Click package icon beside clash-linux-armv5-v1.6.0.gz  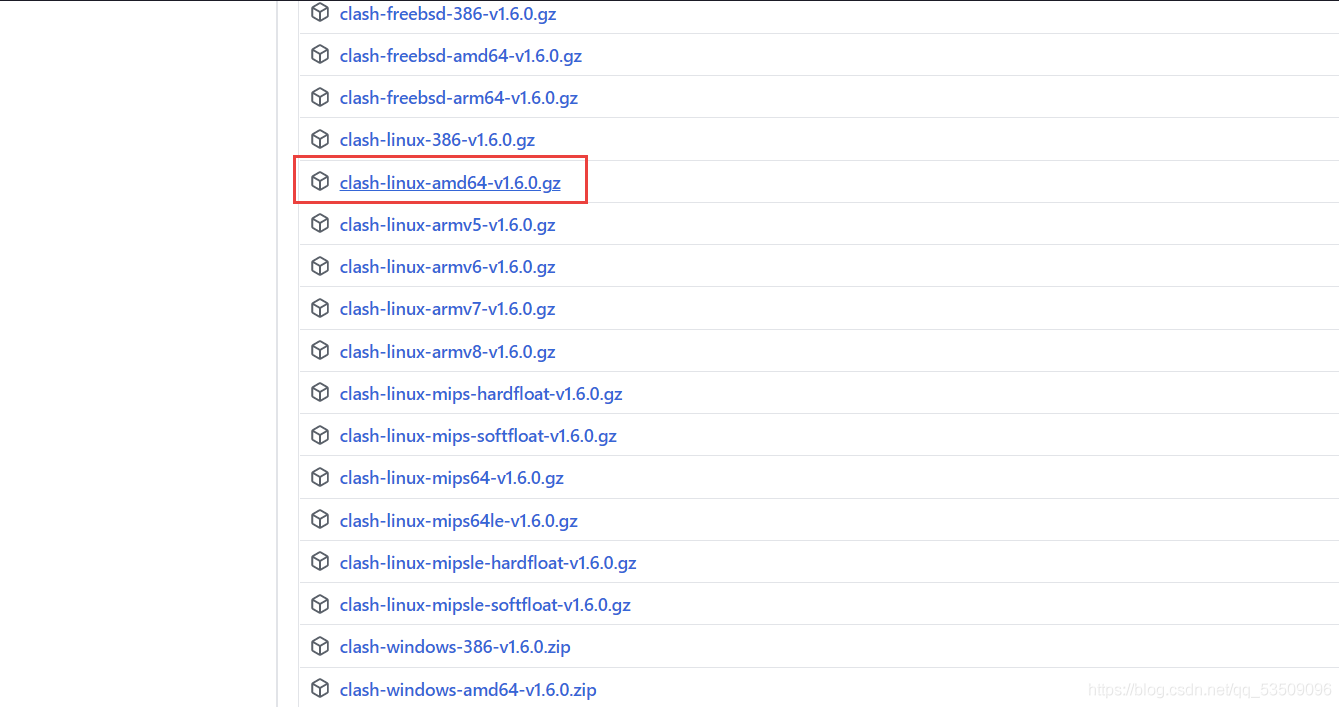[x=320, y=224]
